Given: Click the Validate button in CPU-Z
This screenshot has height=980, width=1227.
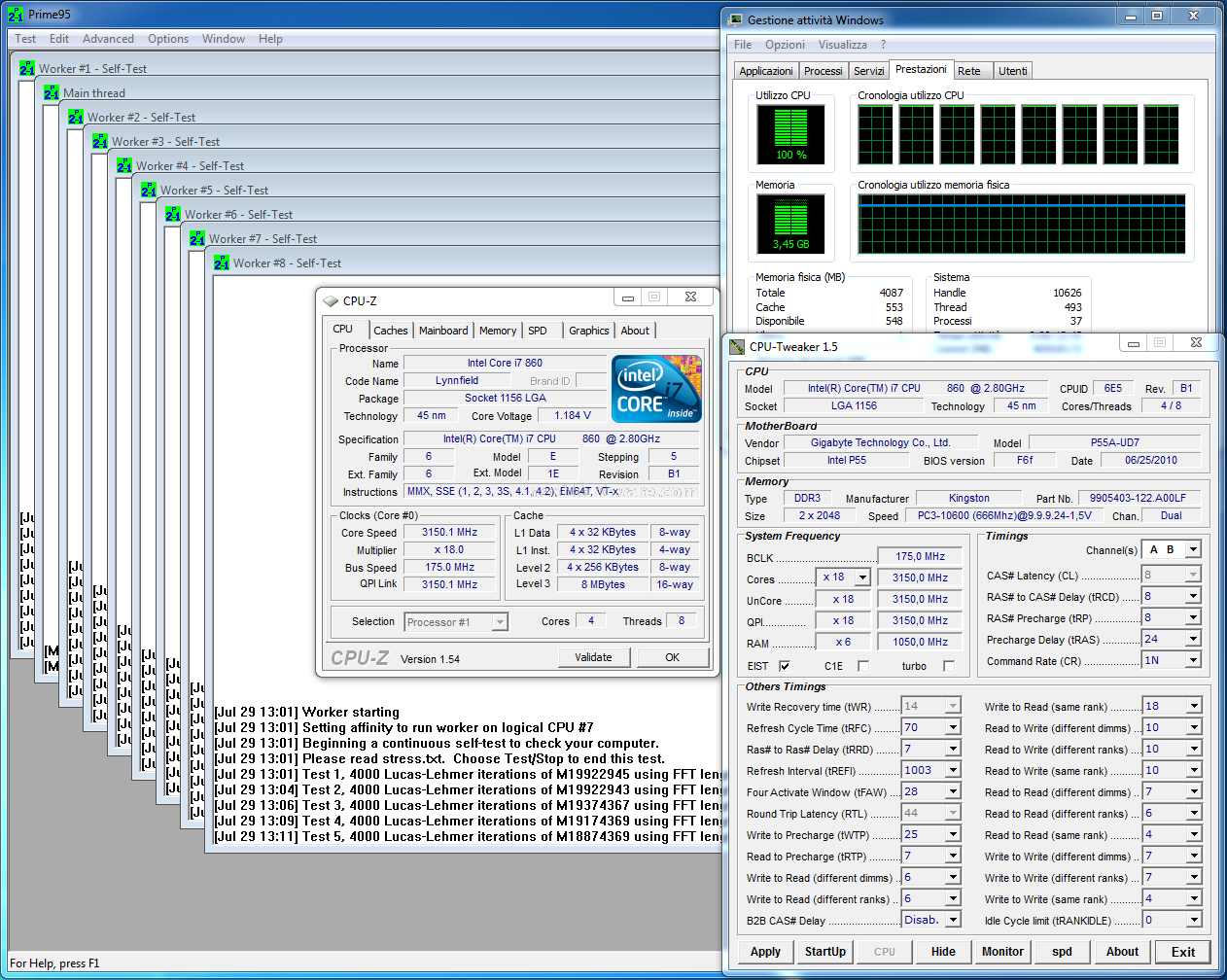Looking at the screenshot, I should (x=593, y=657).
